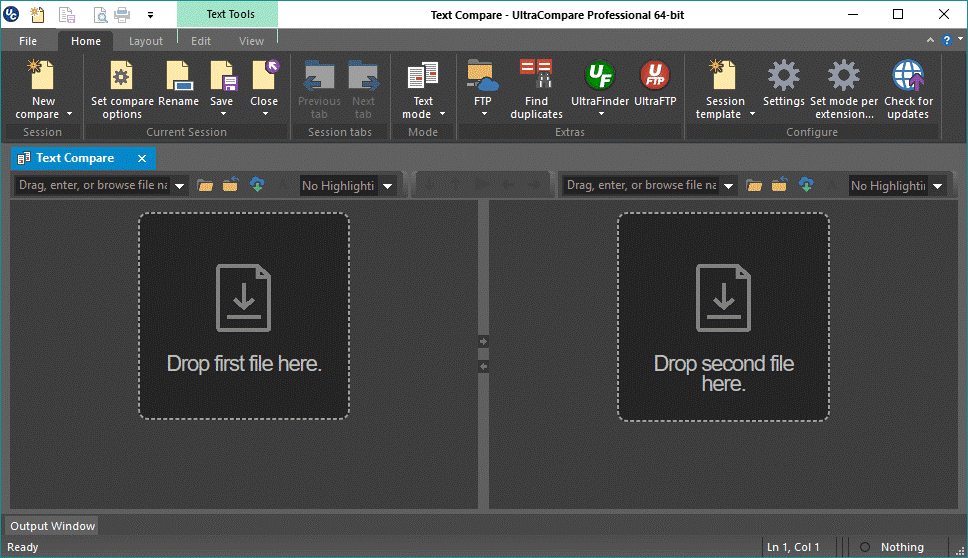
Task: Click the copy-to-left arrow on center divider
Action: [483, 367]
